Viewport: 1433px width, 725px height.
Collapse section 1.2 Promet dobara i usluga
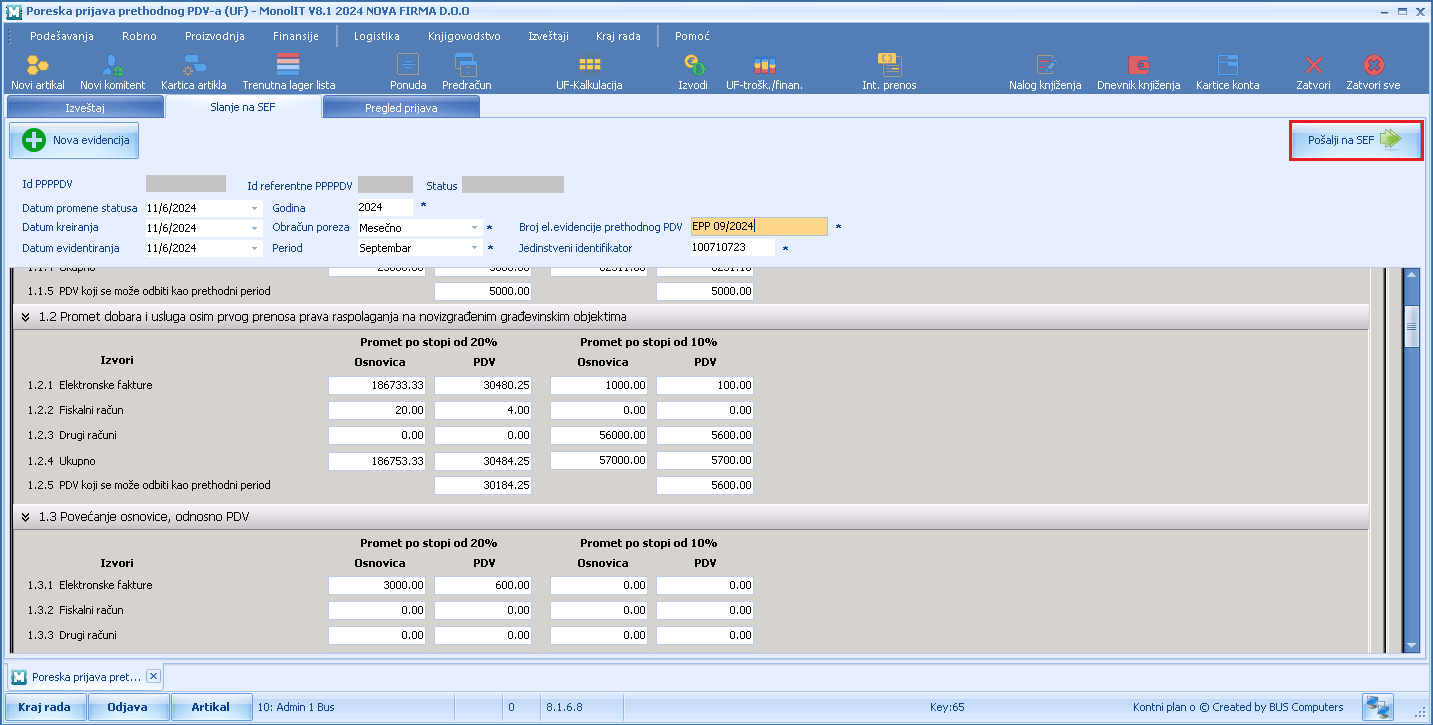[25, 317]
